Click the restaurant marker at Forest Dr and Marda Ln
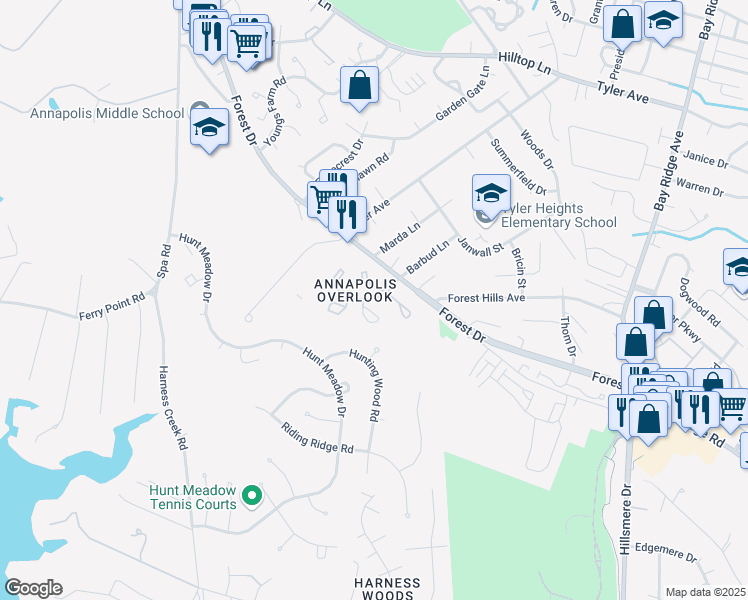Image resolution: width=748 pixels, height=600 pixels. point(347,216)
